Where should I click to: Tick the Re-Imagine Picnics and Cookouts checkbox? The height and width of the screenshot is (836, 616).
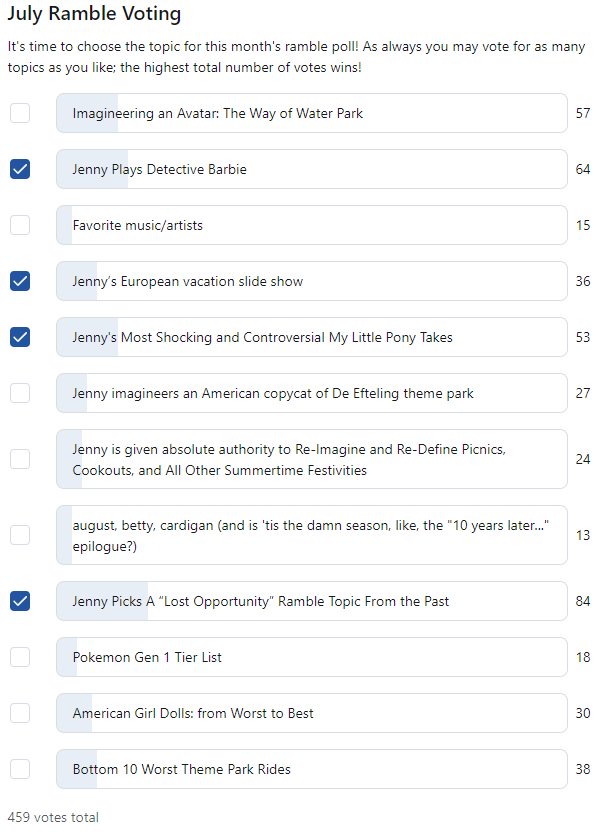20,459
